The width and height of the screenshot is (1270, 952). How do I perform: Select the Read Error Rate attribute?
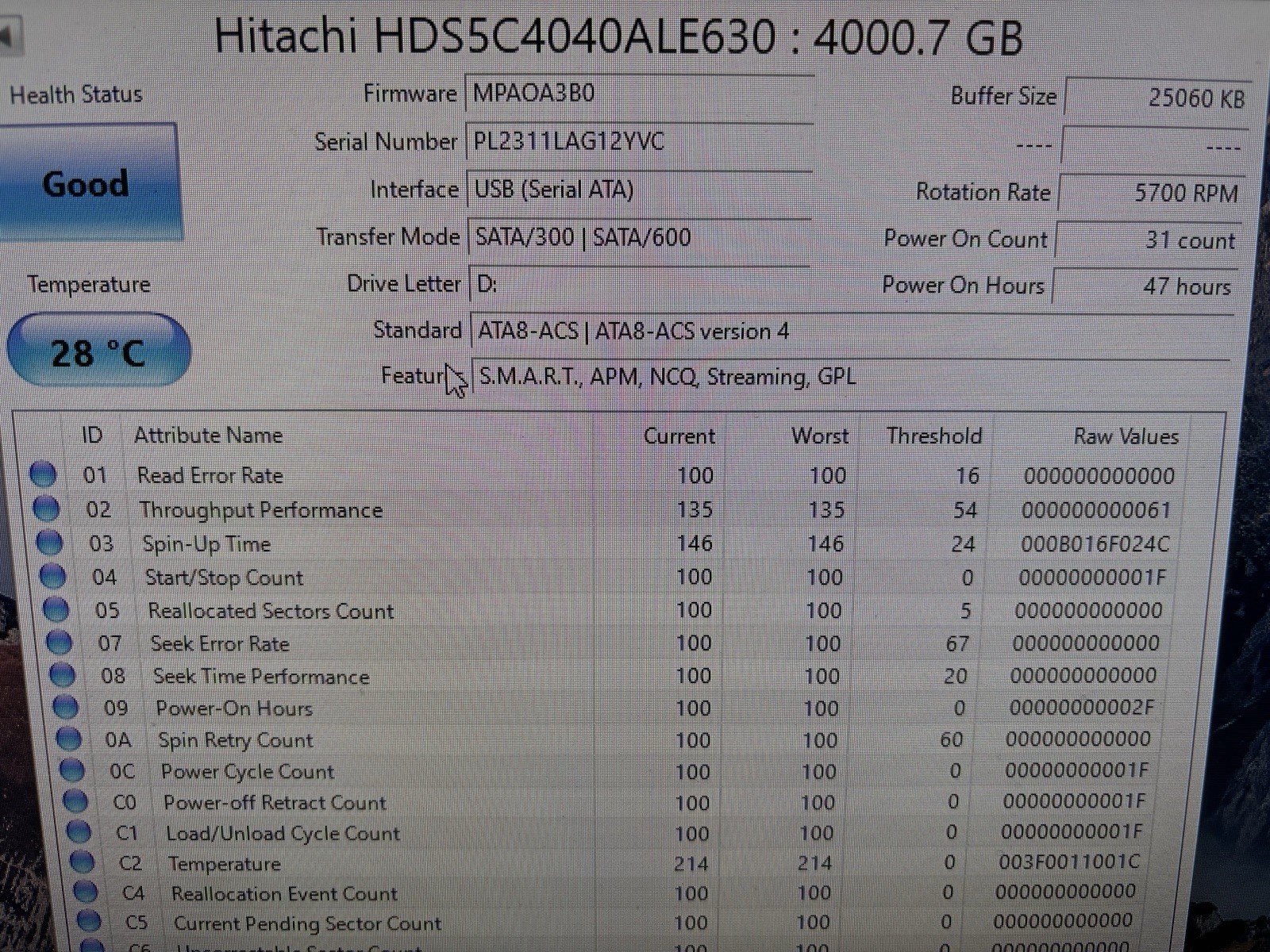tap(210, 475)
